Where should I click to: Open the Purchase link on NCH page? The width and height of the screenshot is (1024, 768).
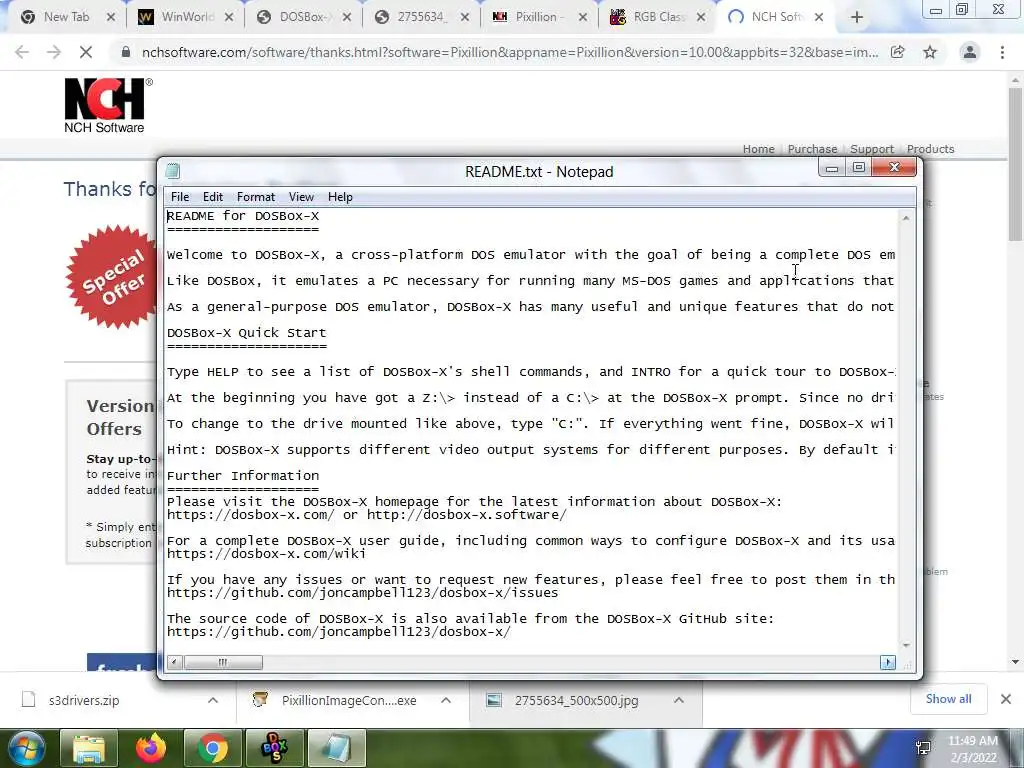[x=812, y=149]
